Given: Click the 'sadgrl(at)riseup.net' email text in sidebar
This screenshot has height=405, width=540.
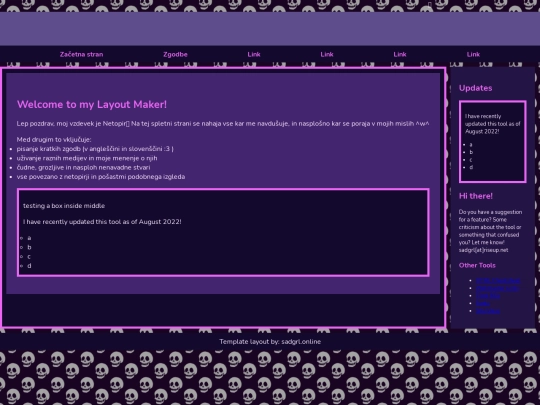Looking at the screenshot, I should point(483,250).
